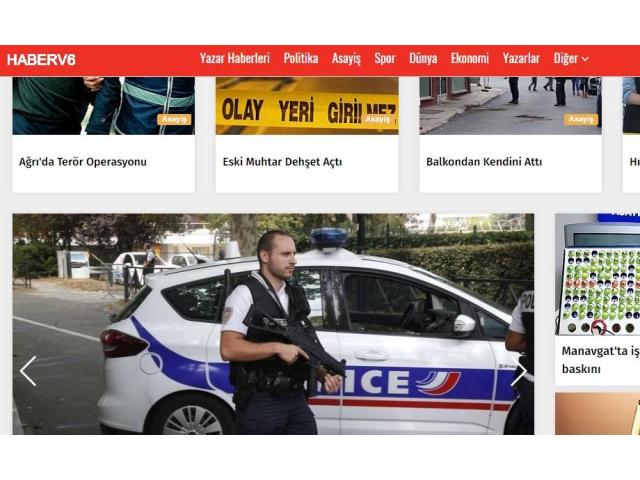This screenshot has height=480, width=640.
Task: Open the Yazarlar page
Action: (521, 58)
